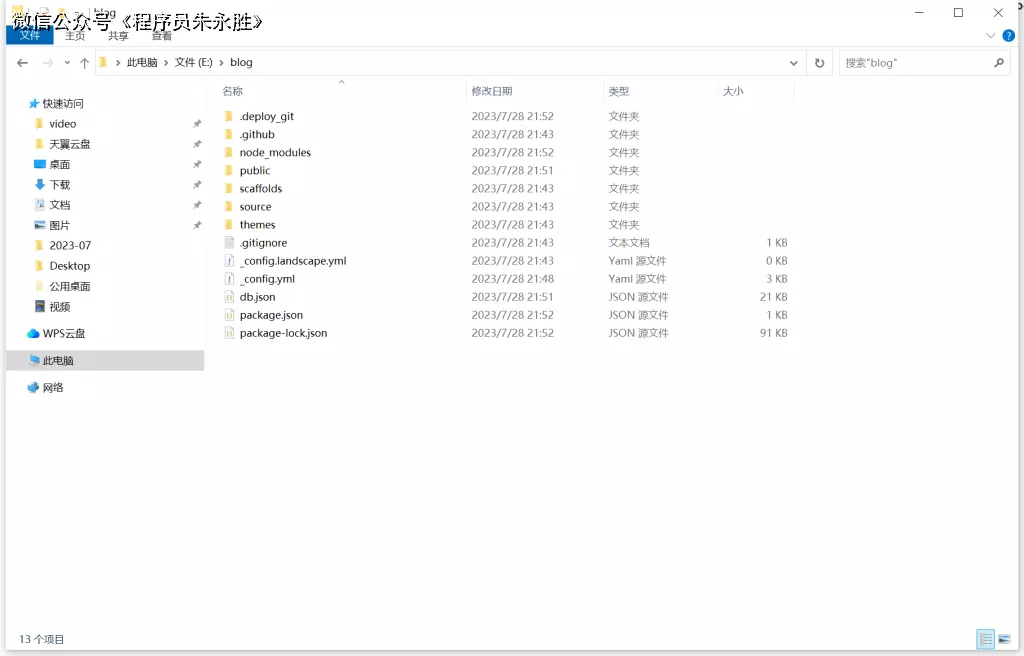
Task: Unpin the video folder from Quick access
Action: point(197,124)
